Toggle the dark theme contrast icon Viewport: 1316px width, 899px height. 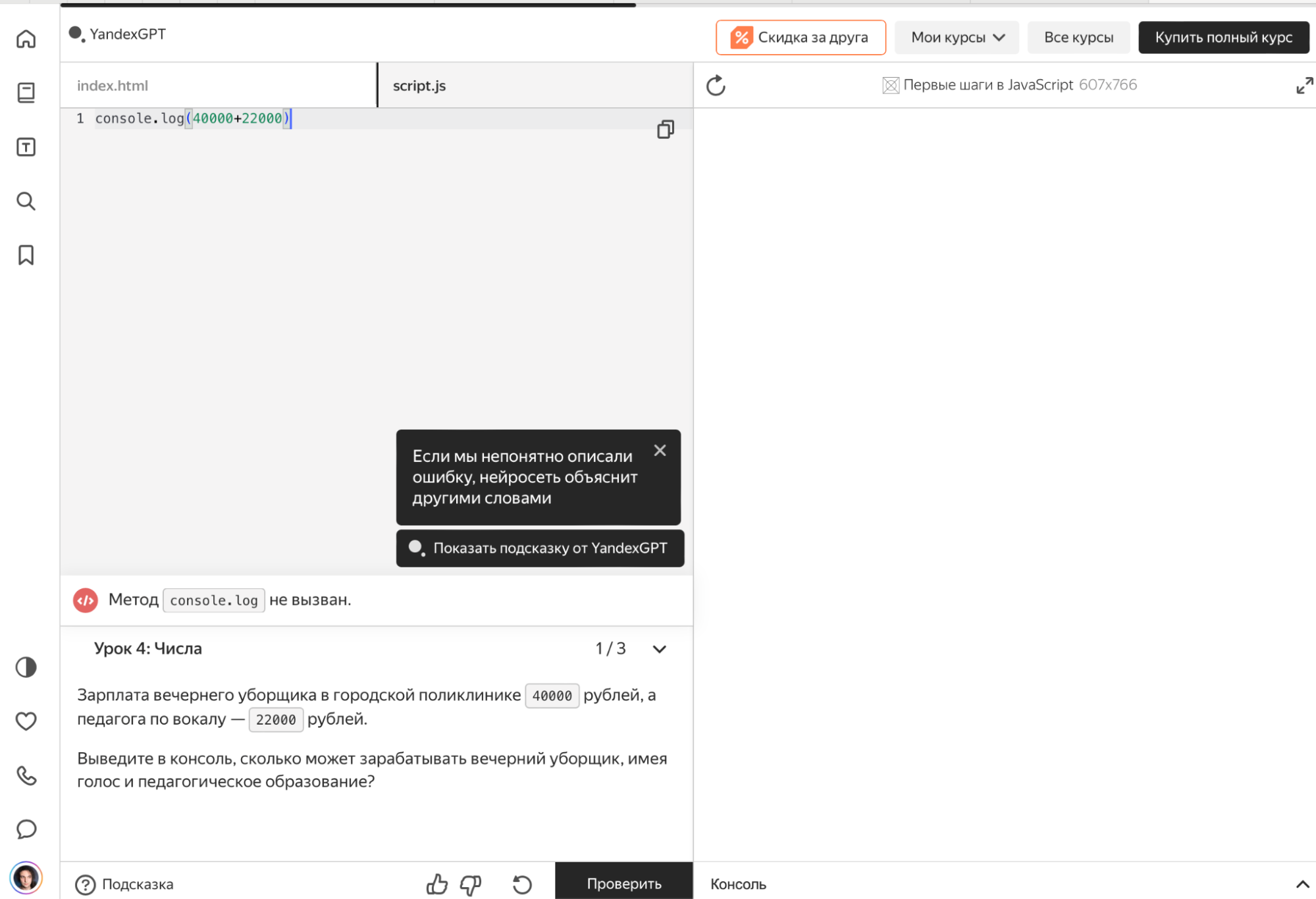(x=26, y=667)
